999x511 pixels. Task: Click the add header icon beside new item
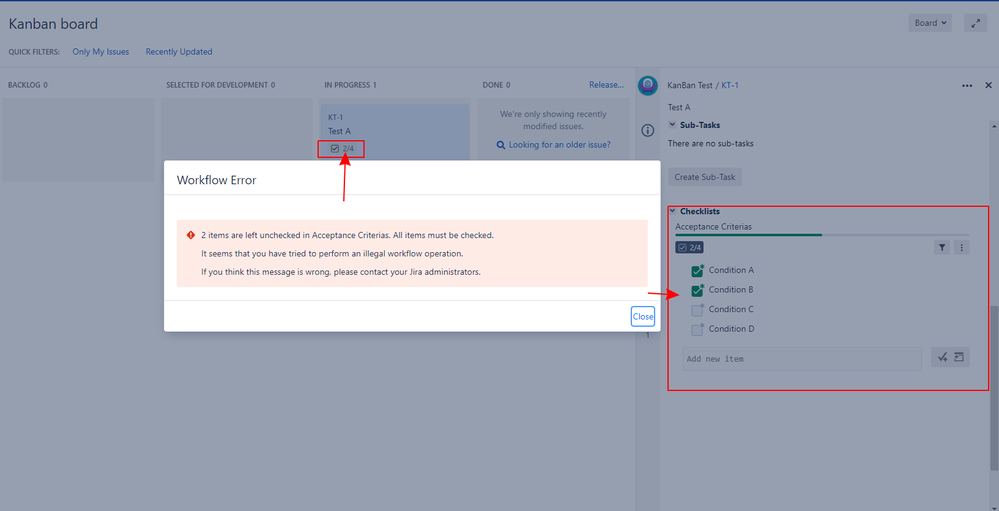[x=960, y=357]
